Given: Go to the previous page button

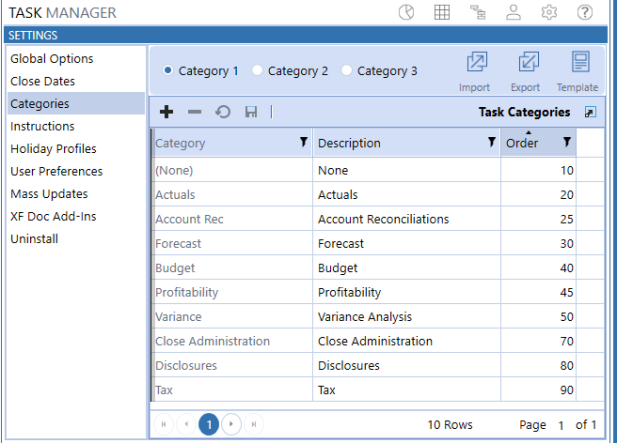Looking at the screenshot, I should tap(187, 425).
